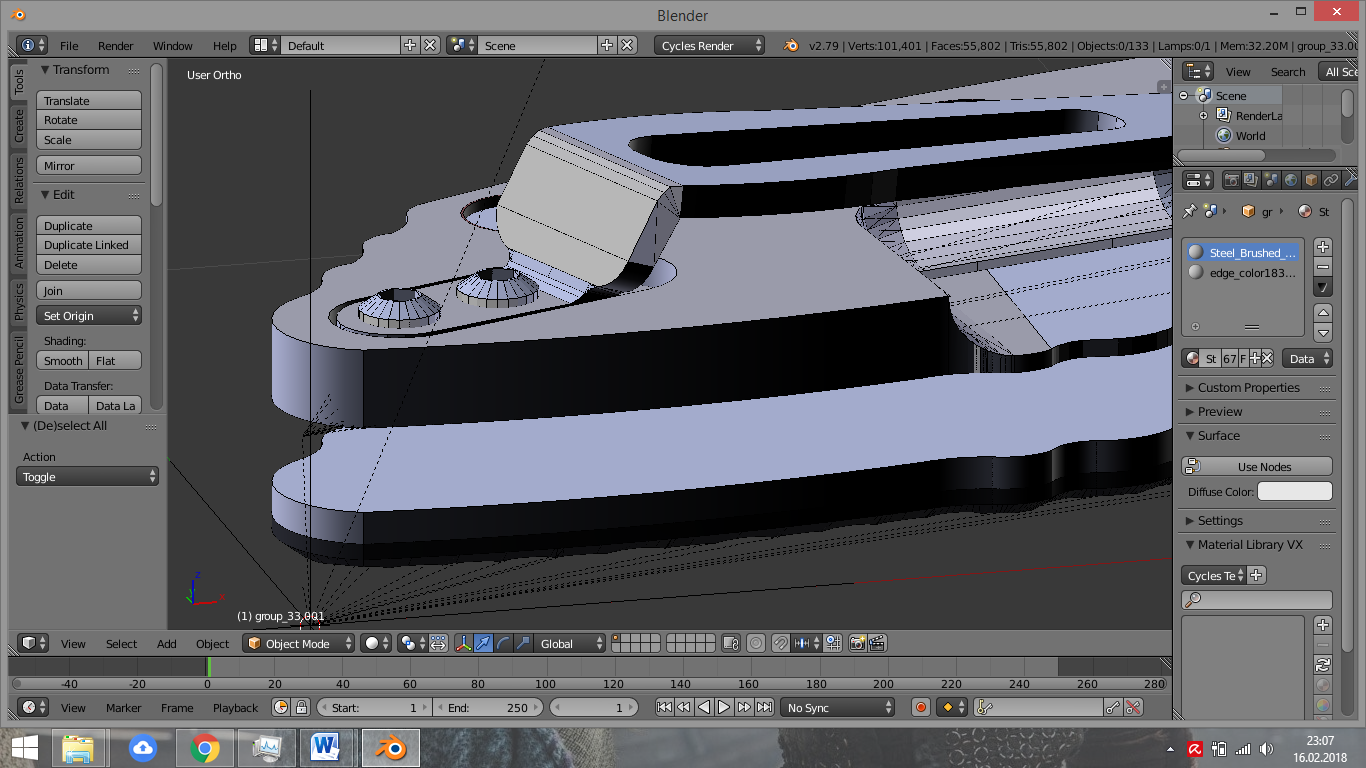Jump to last frame in timeline

pos(764,707)
